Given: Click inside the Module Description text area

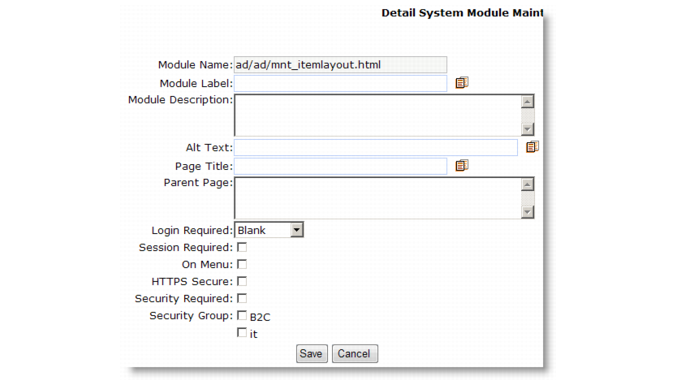Looking at the screenshot, I should 378,115.
